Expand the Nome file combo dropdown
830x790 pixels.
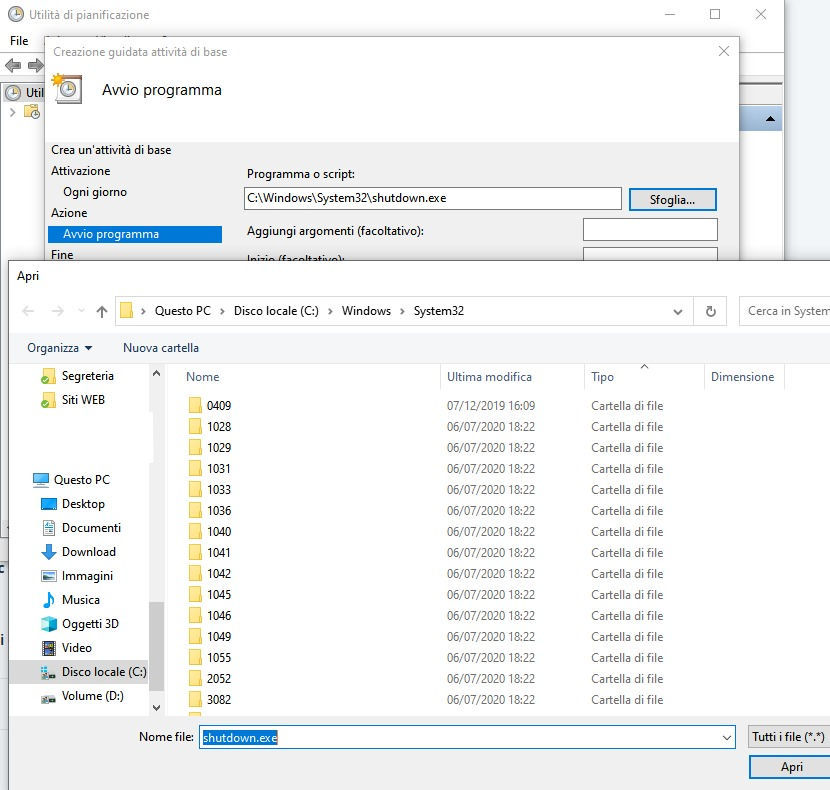click(x=727, y=738)
